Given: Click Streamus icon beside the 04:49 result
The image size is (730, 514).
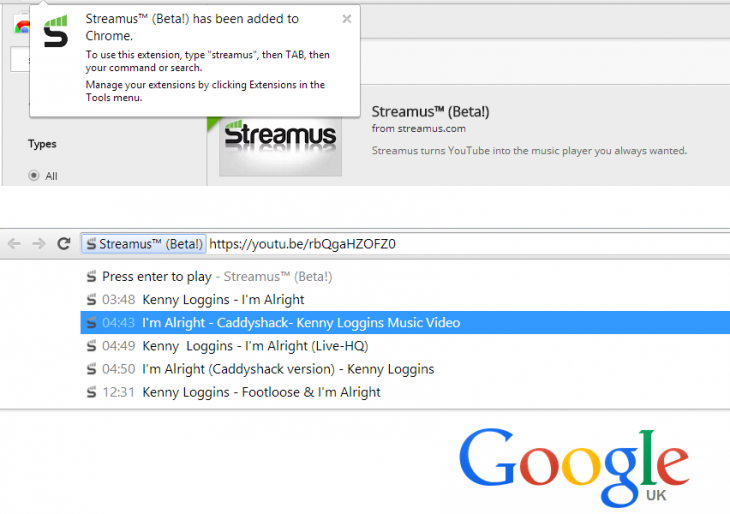Looking at the screenshot, I should [x=91, y=346].
